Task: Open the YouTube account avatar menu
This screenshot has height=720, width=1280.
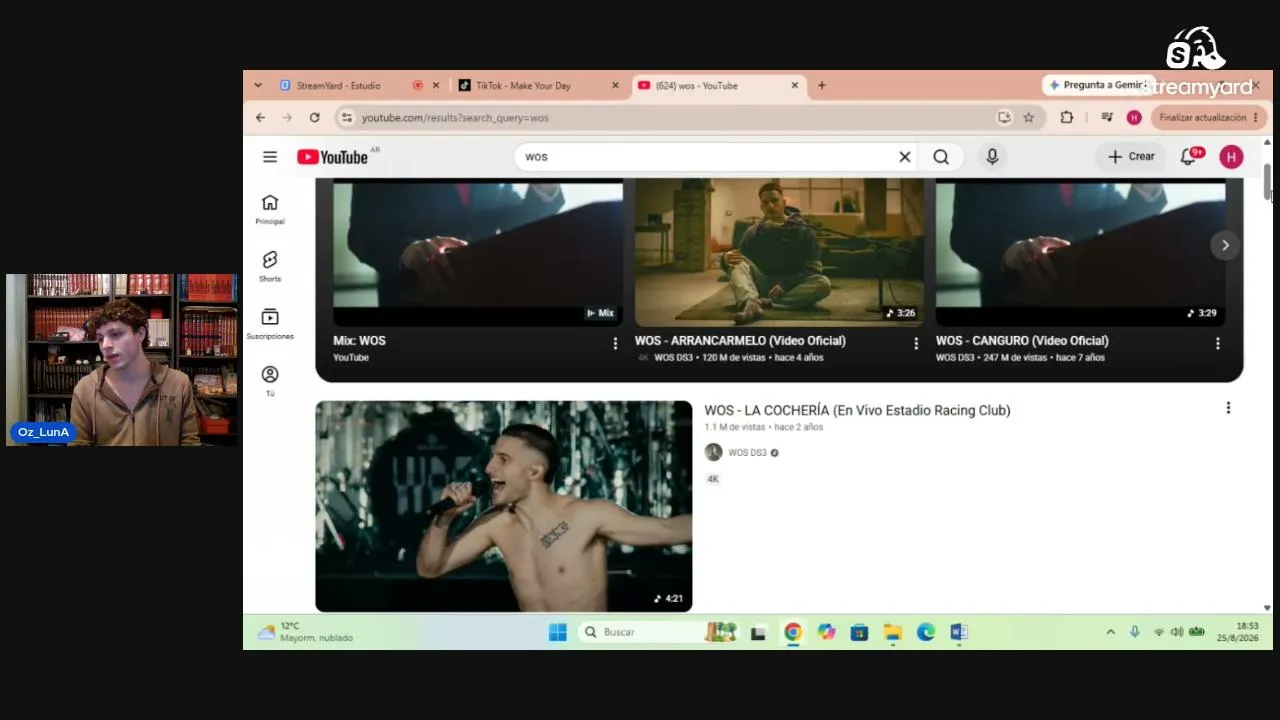Action: (x=1231, y=156)
